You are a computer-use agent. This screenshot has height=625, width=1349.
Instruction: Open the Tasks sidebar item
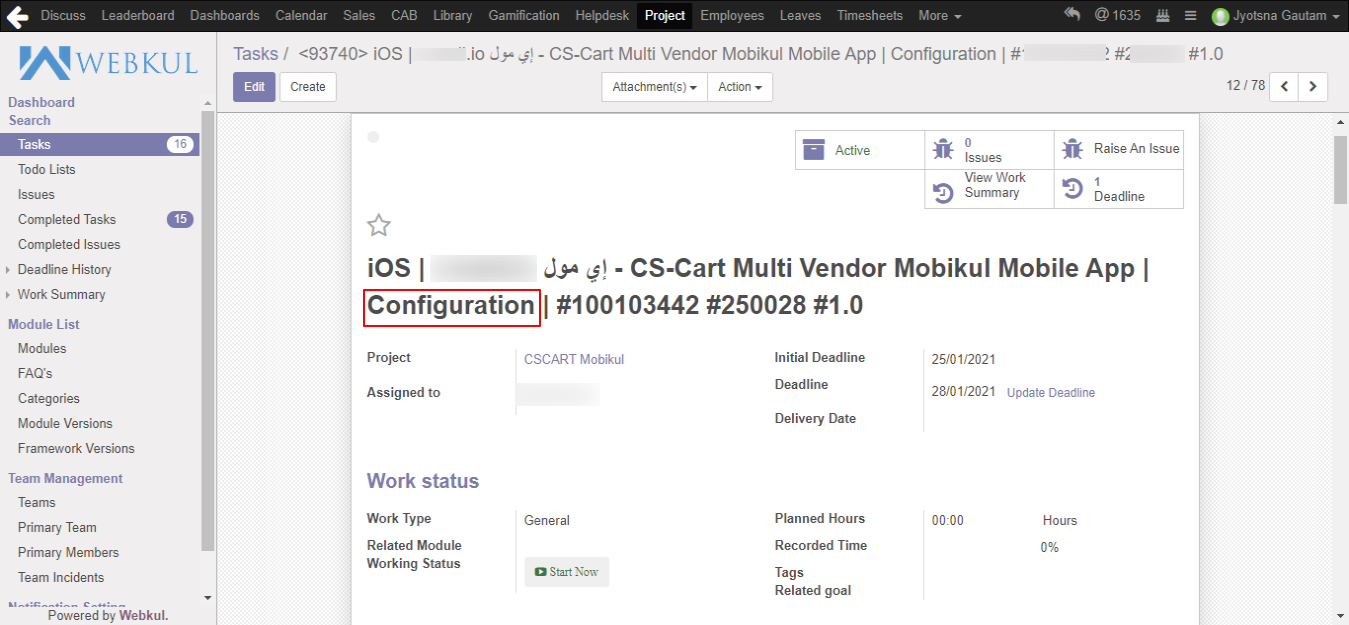(x=100, y=144)
